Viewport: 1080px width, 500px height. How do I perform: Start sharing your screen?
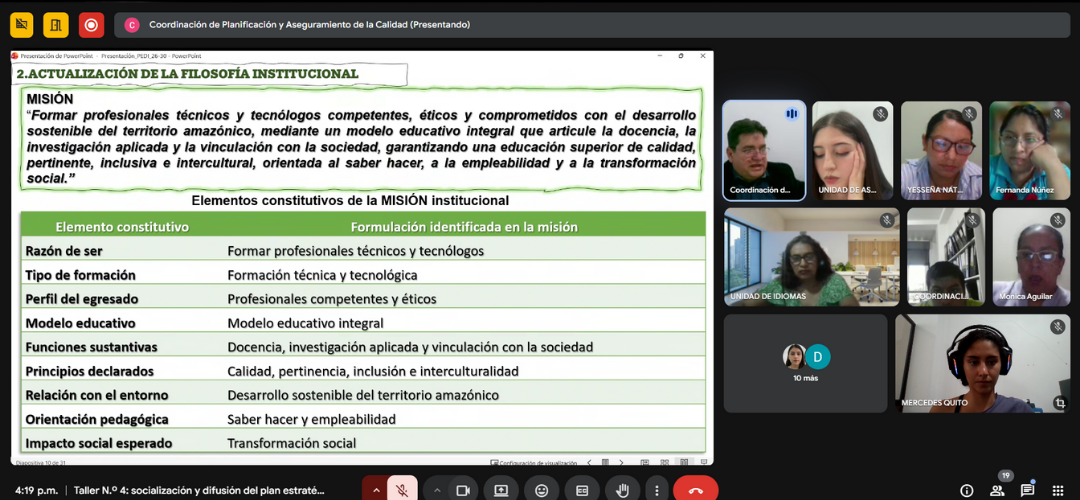(501, 490)
